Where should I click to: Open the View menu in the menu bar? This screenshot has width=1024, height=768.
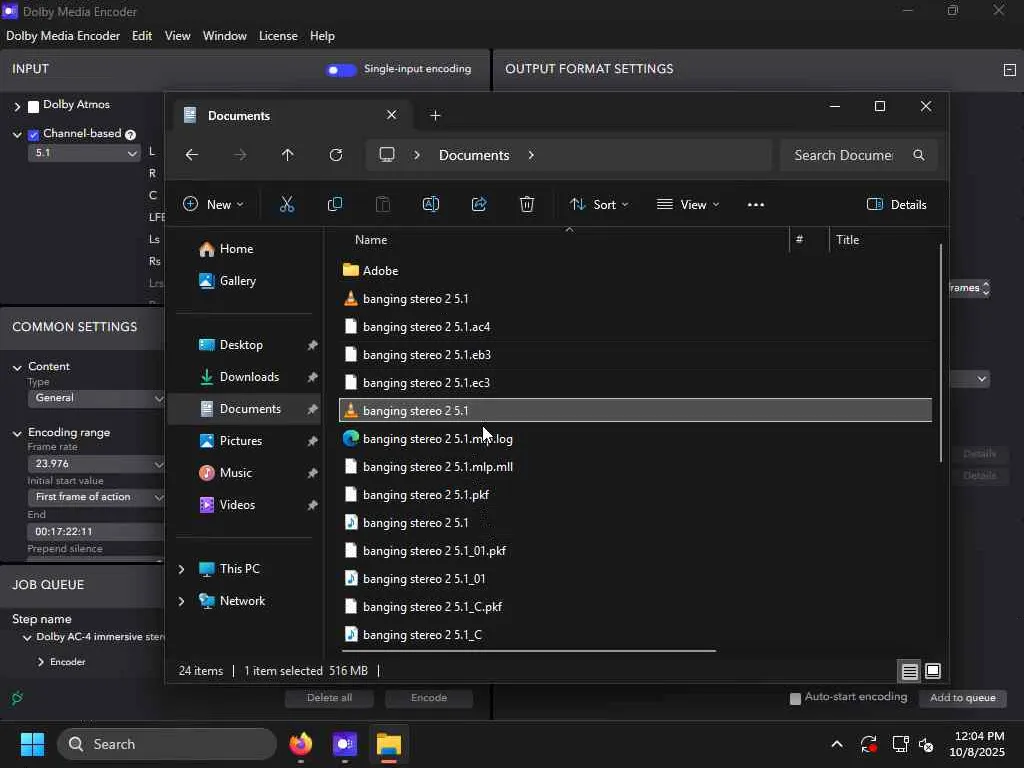tap(177, 36)
